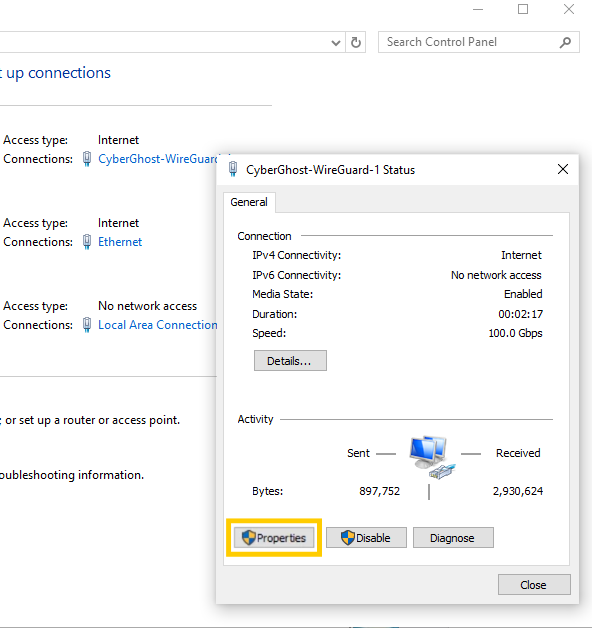The image size is (592, 628).
Task: Click the Ethernet adapter icon
Action: (x=87, y=242)
